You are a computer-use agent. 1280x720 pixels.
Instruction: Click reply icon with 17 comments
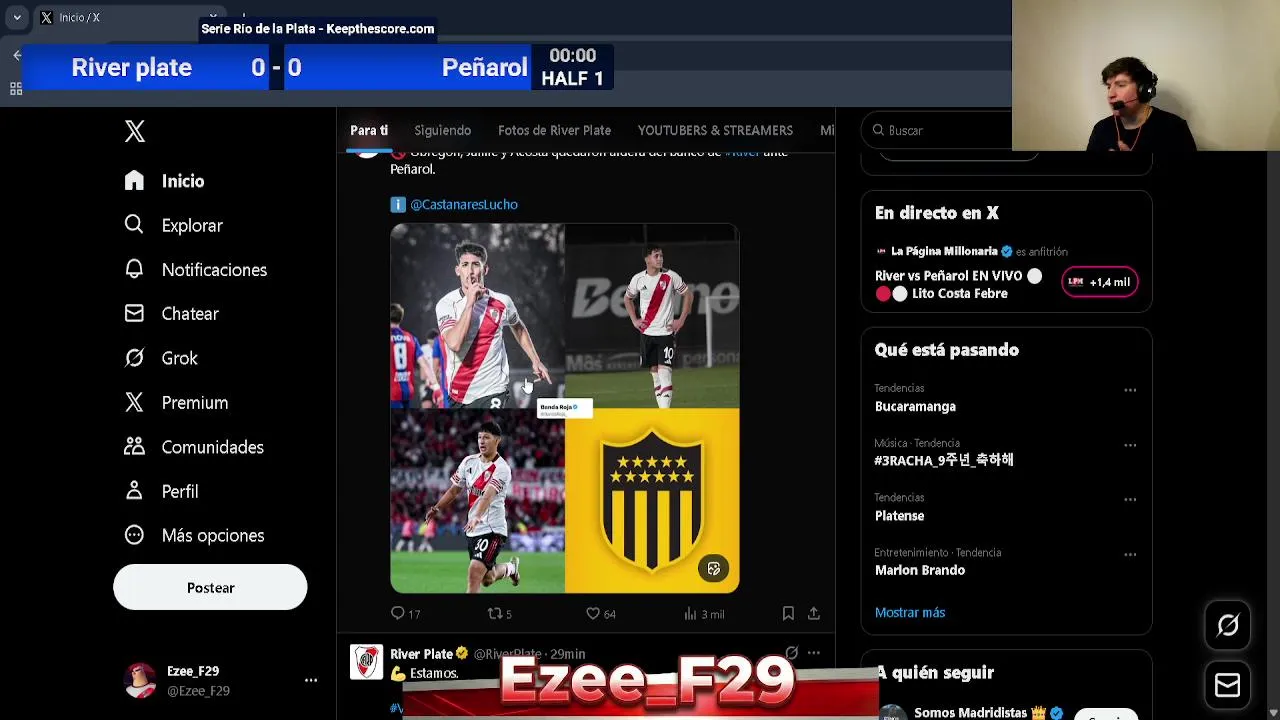pyautogui.click(x=398, y=613)
